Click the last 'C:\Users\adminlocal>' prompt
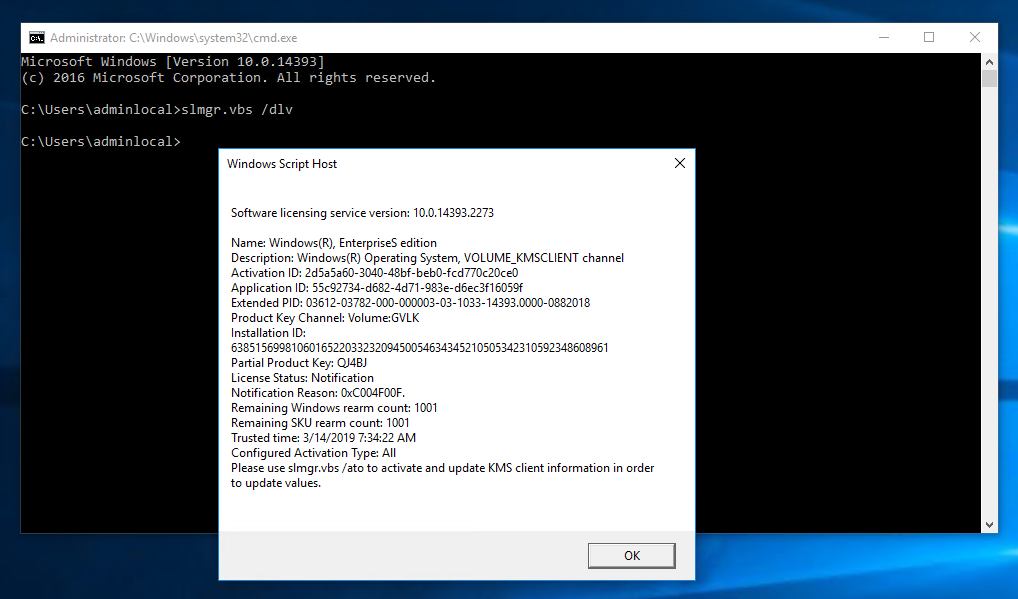Image resolution: width=1018 pixels, height=599 pixels. pyautogui.click(x=101, y=141)
